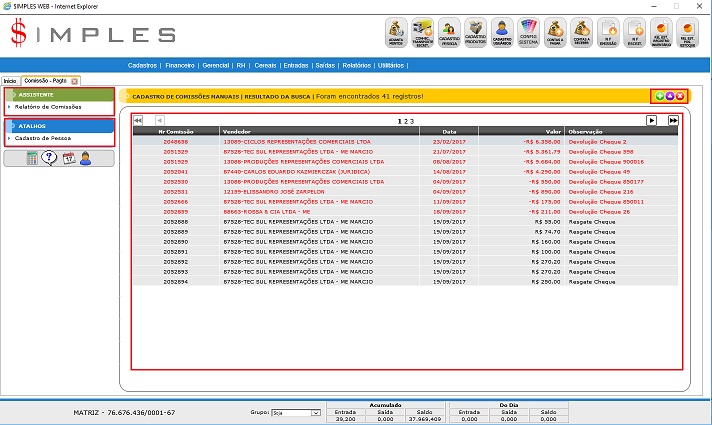Switch to the Início tab

pos(10,80)
